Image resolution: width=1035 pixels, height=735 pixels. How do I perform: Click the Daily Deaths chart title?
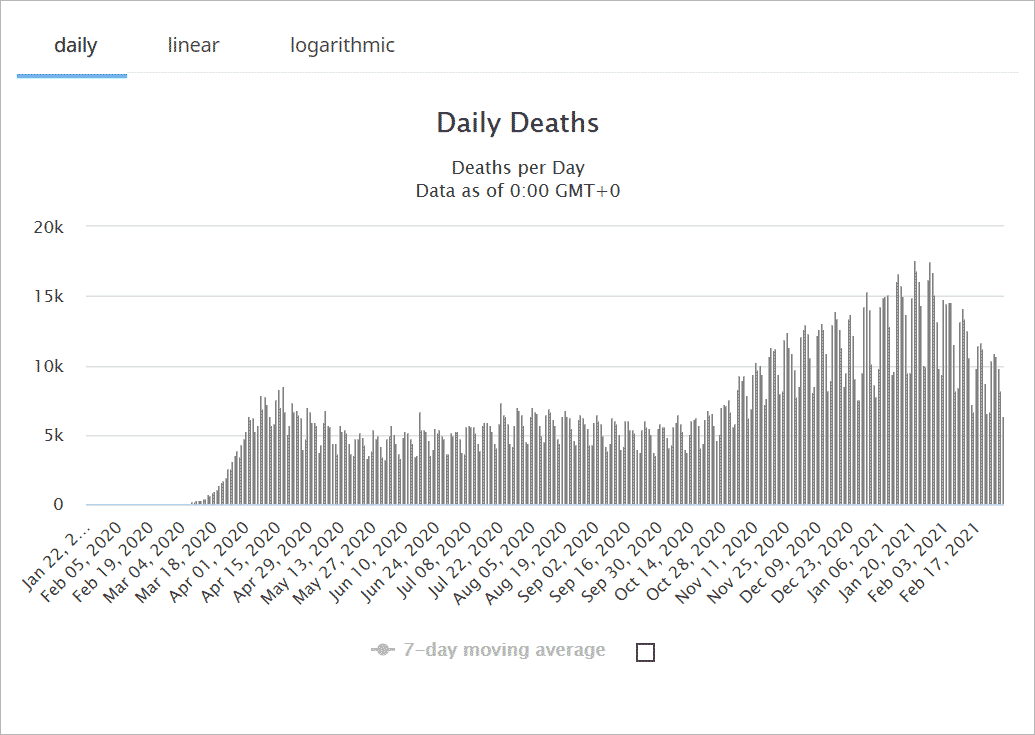tap(517, 123)
